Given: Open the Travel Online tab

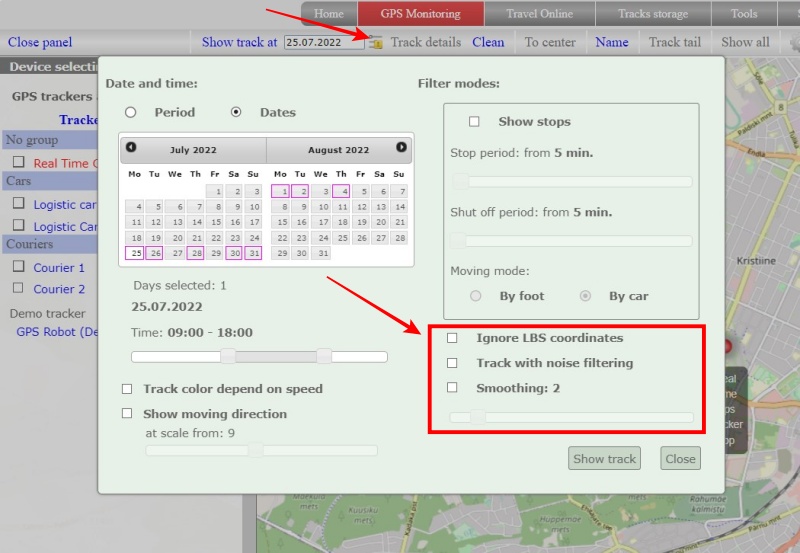Looking at the screenshot, I should pos(540,14).
